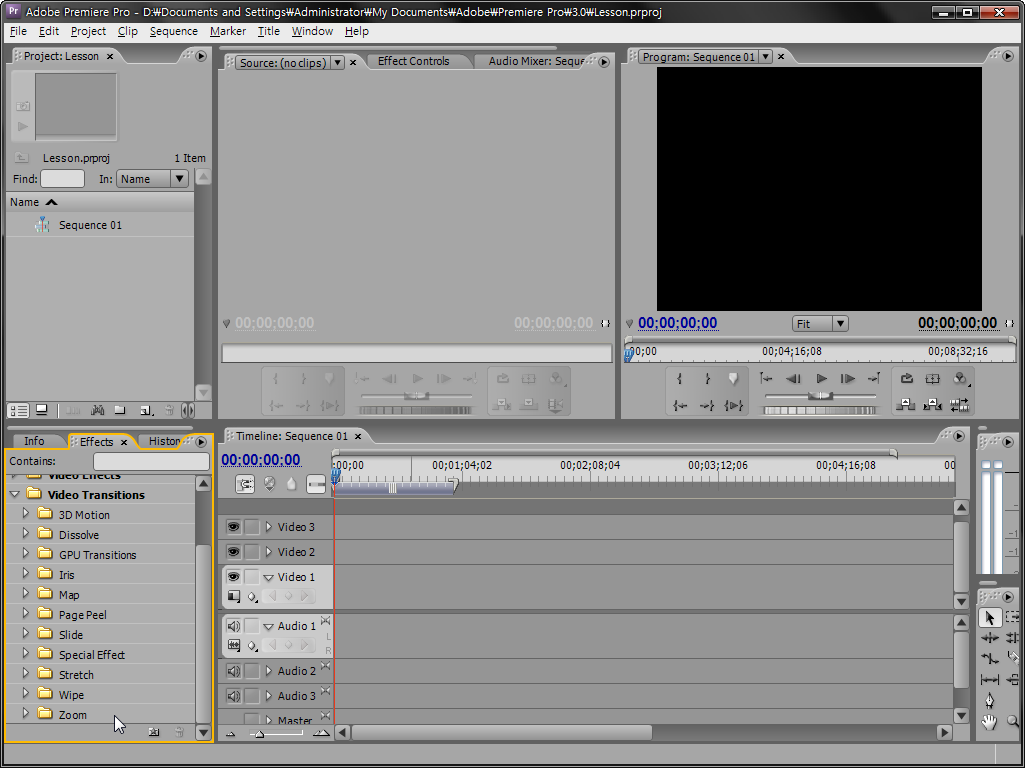Collapse the Video 1 track

(268, 577)
